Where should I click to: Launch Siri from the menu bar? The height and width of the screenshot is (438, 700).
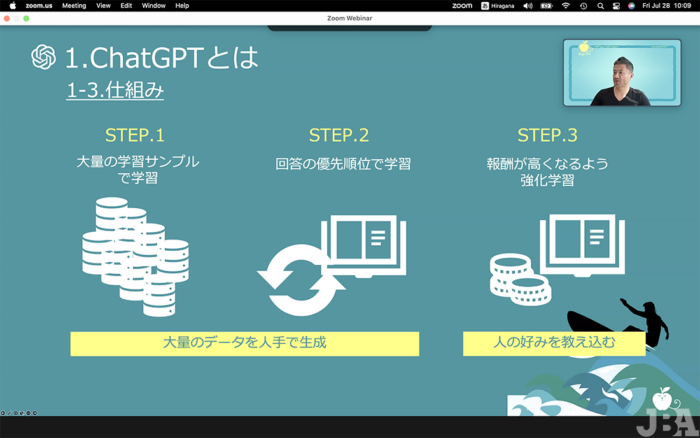tap(631, 6)
